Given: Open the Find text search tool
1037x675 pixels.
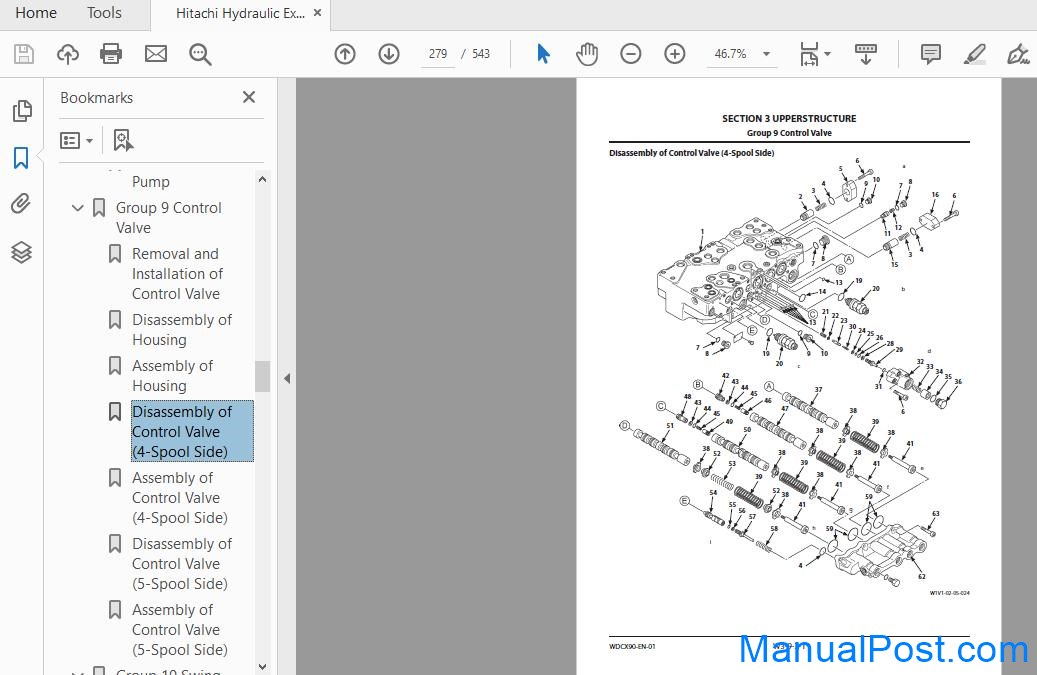Looking at the screenshot, I should point(200,54).
